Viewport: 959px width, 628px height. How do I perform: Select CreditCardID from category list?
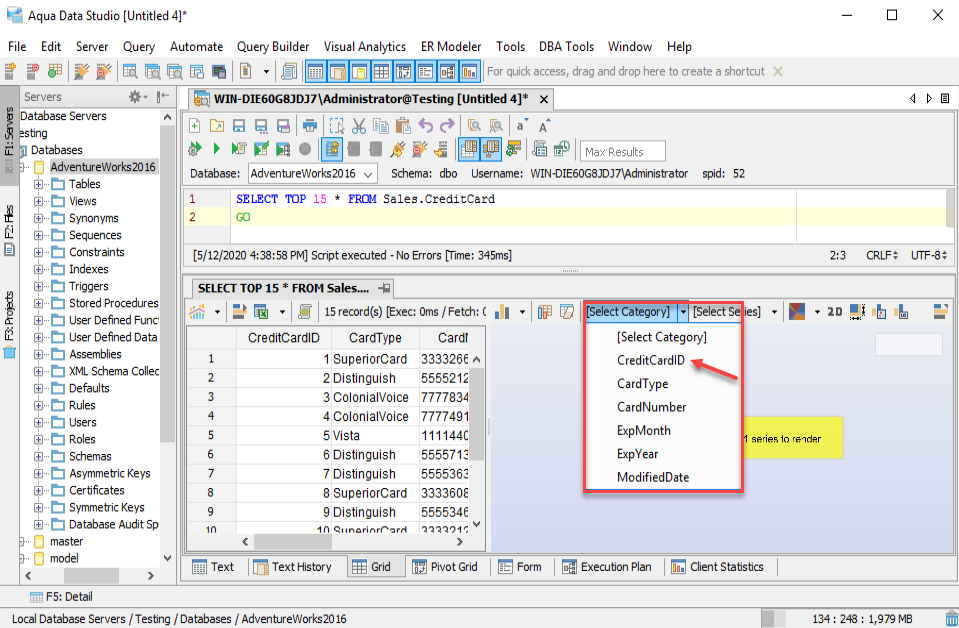(x=651, y=360)
